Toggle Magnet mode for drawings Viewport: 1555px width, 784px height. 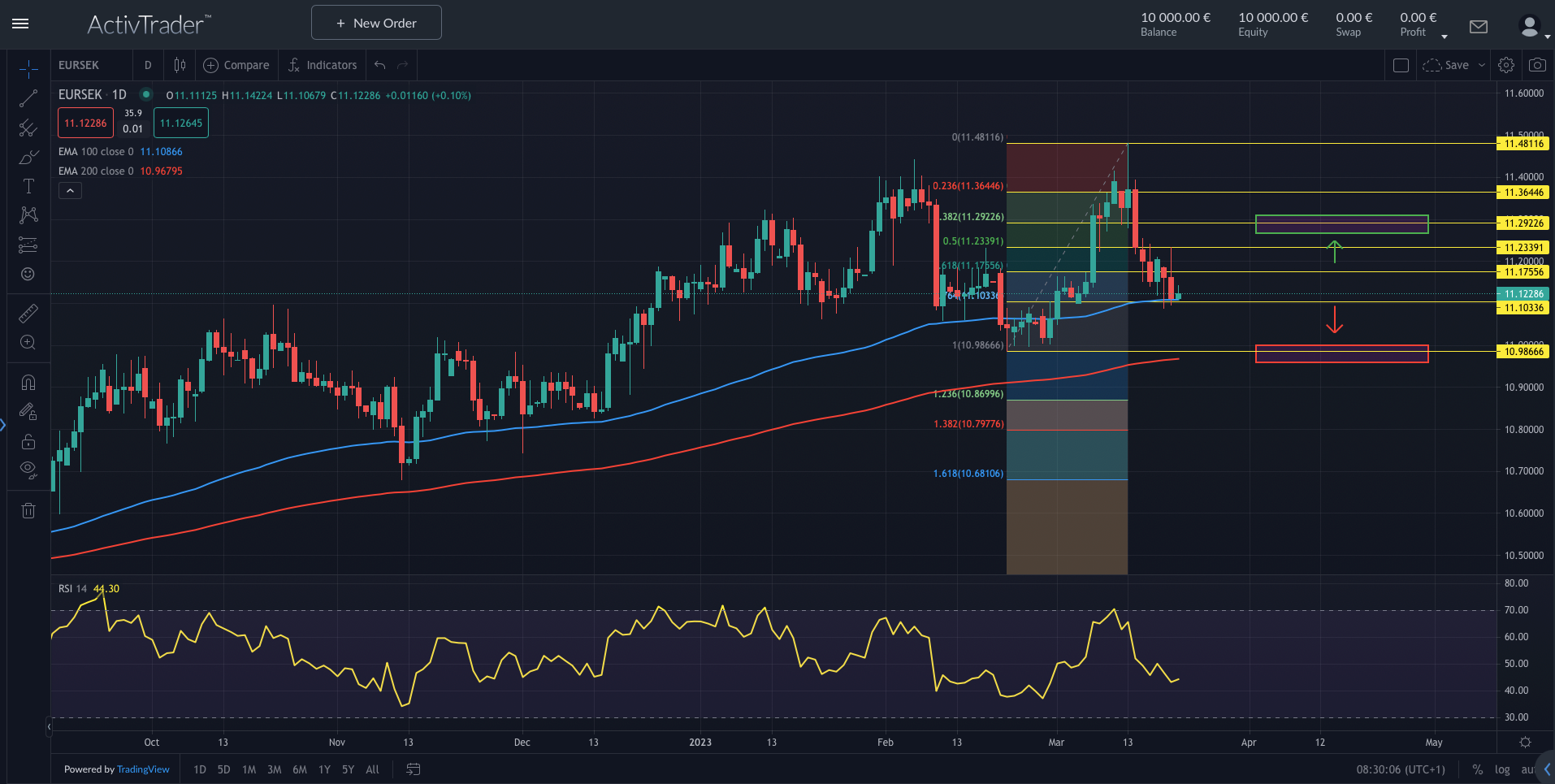[28, 383]
